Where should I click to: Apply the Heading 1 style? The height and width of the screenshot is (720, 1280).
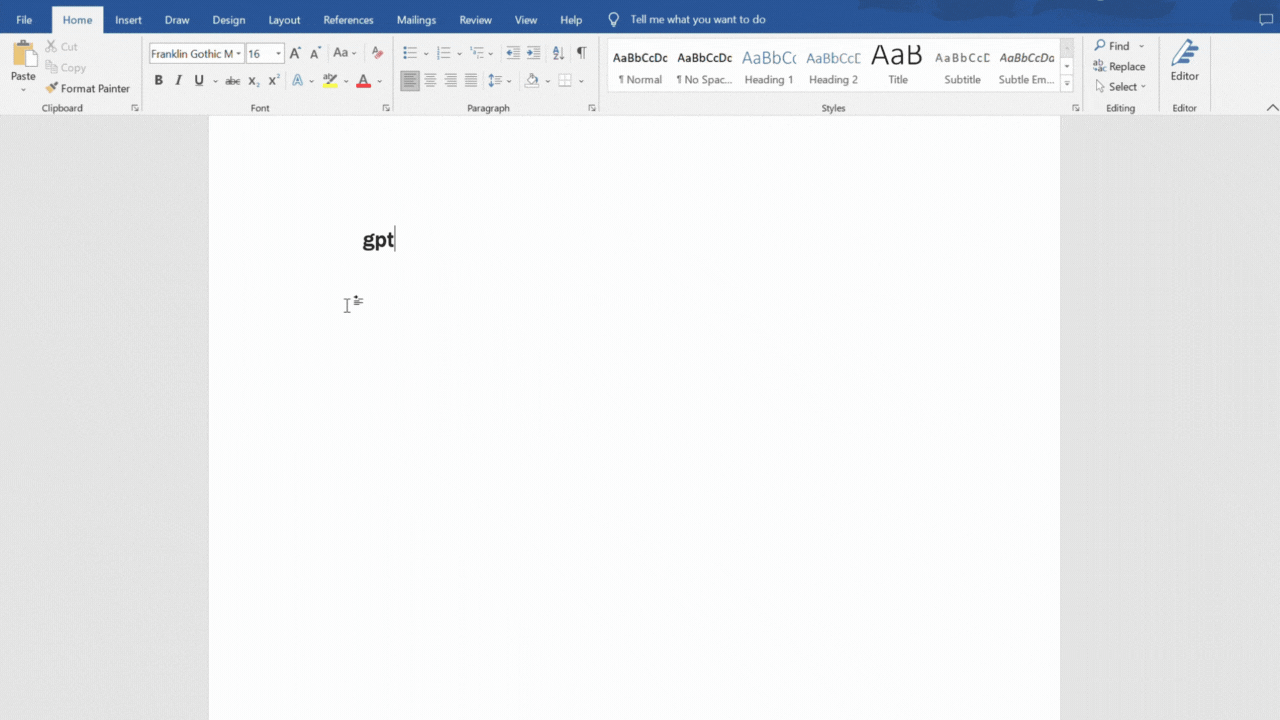(x=769, y=66)
